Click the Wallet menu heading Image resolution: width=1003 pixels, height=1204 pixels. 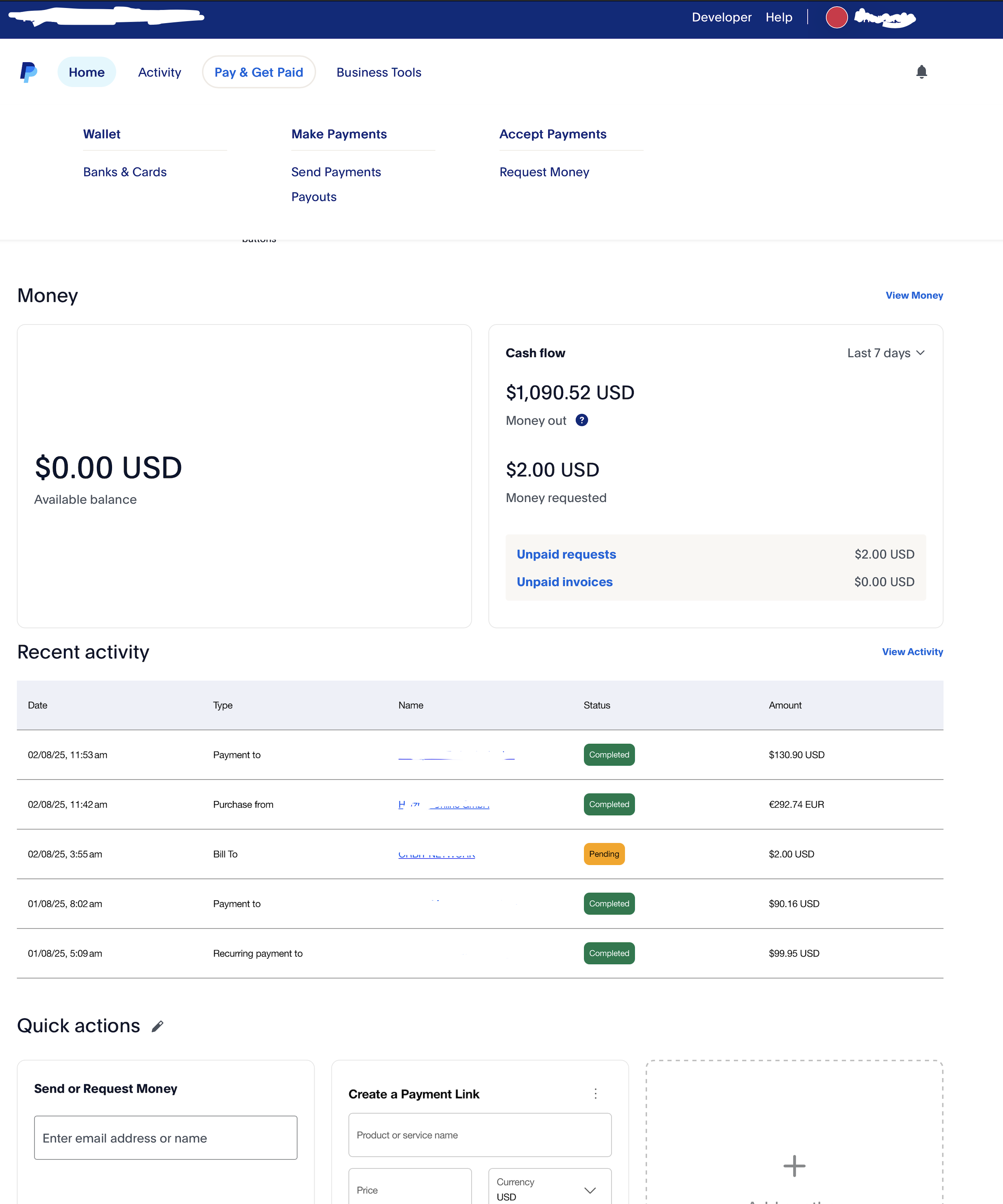101,134
